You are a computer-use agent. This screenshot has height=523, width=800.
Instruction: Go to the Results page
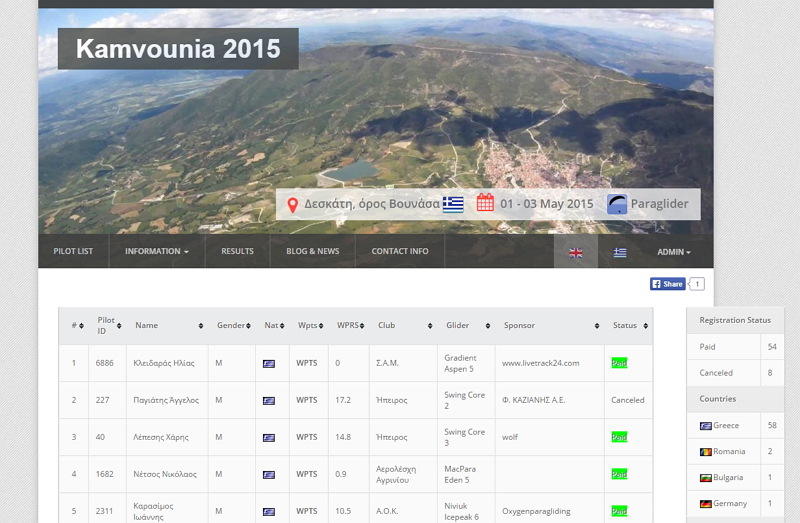click(x=237, y=251)
